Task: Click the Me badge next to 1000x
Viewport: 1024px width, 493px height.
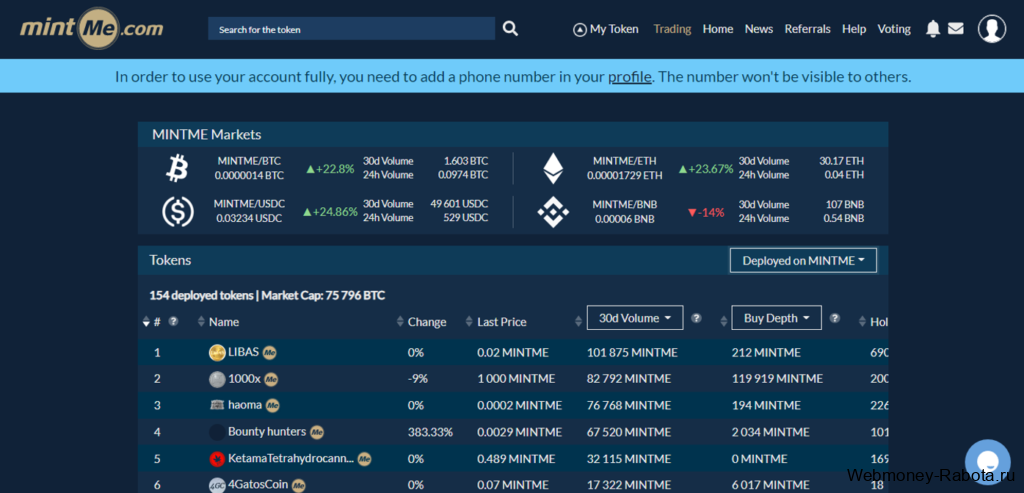Action: [x=271, y=379]
